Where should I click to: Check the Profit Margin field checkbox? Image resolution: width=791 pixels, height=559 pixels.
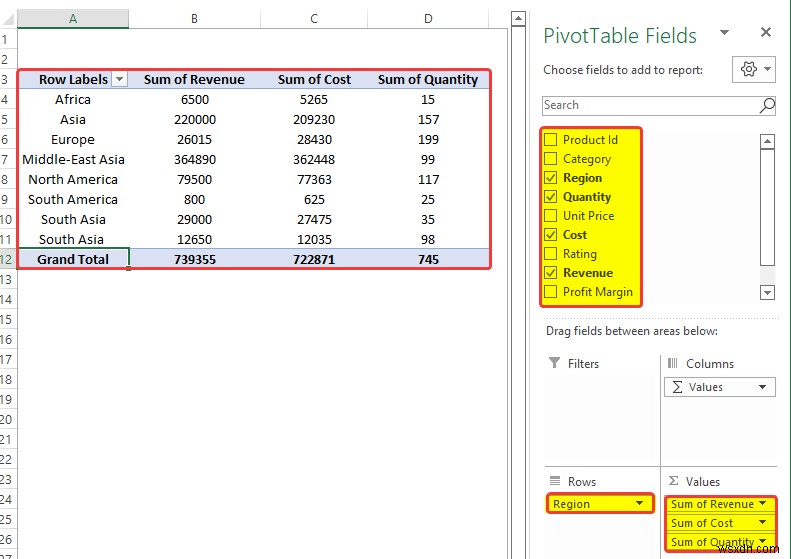[x=550, y=292]
